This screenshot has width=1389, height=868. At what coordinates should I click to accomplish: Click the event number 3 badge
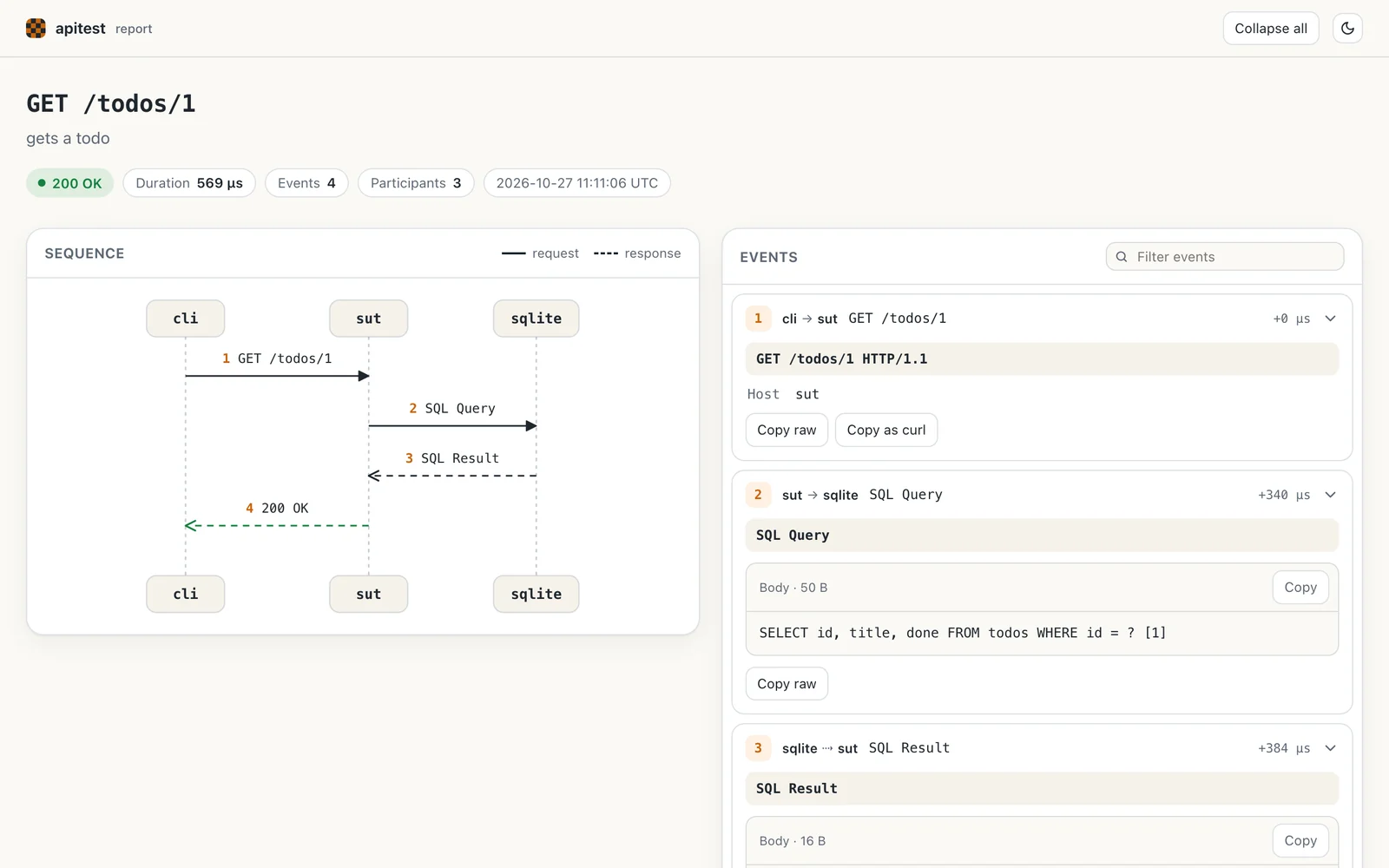pyautogui.click(x=758, y=748)
